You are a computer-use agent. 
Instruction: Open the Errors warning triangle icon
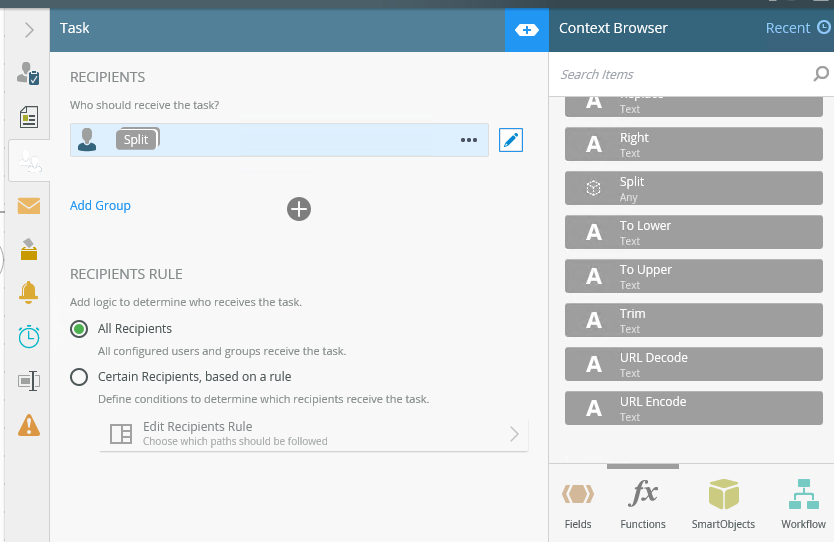29,426
